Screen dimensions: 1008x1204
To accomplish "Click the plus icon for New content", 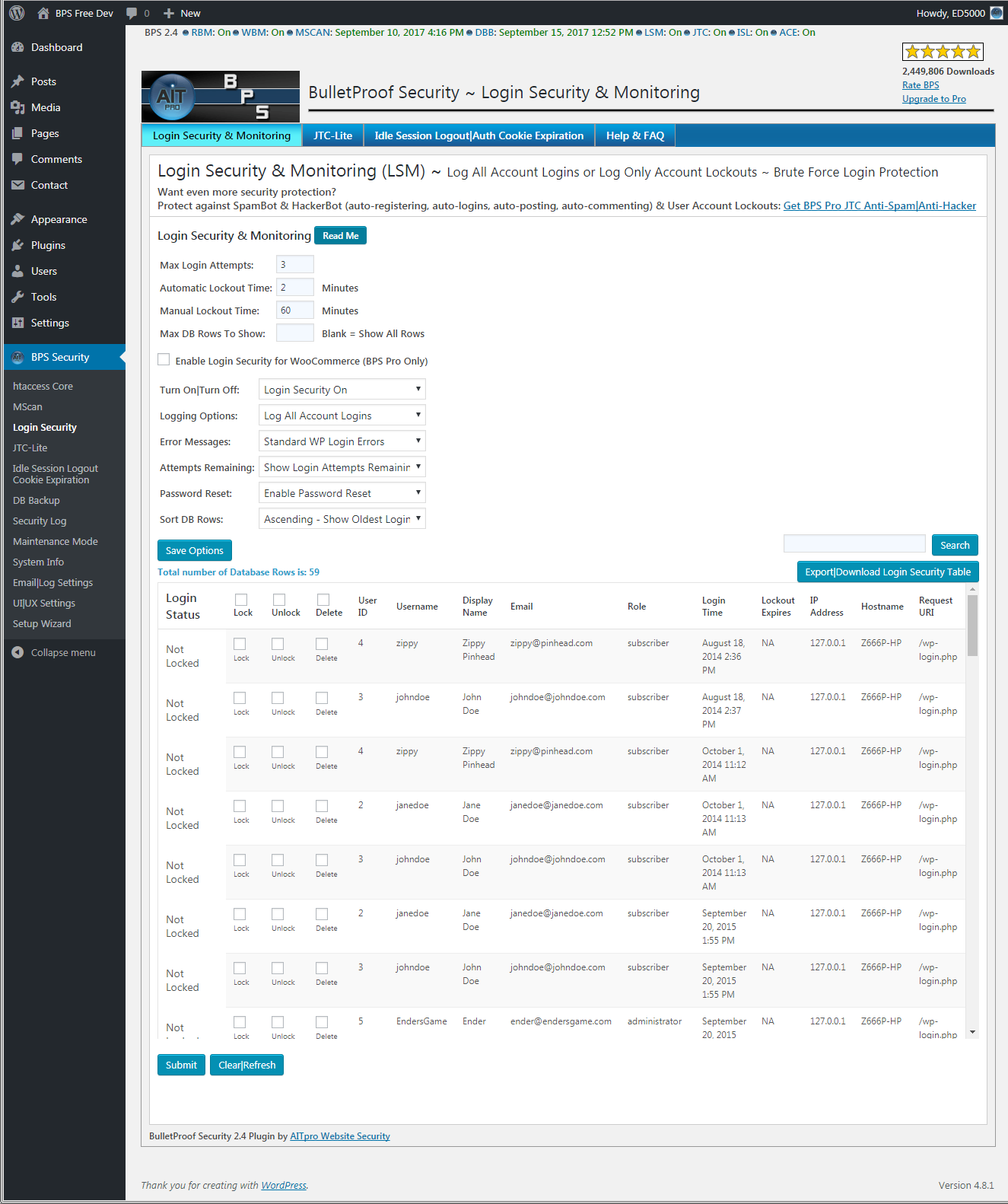I will click(x=169, y=13).
